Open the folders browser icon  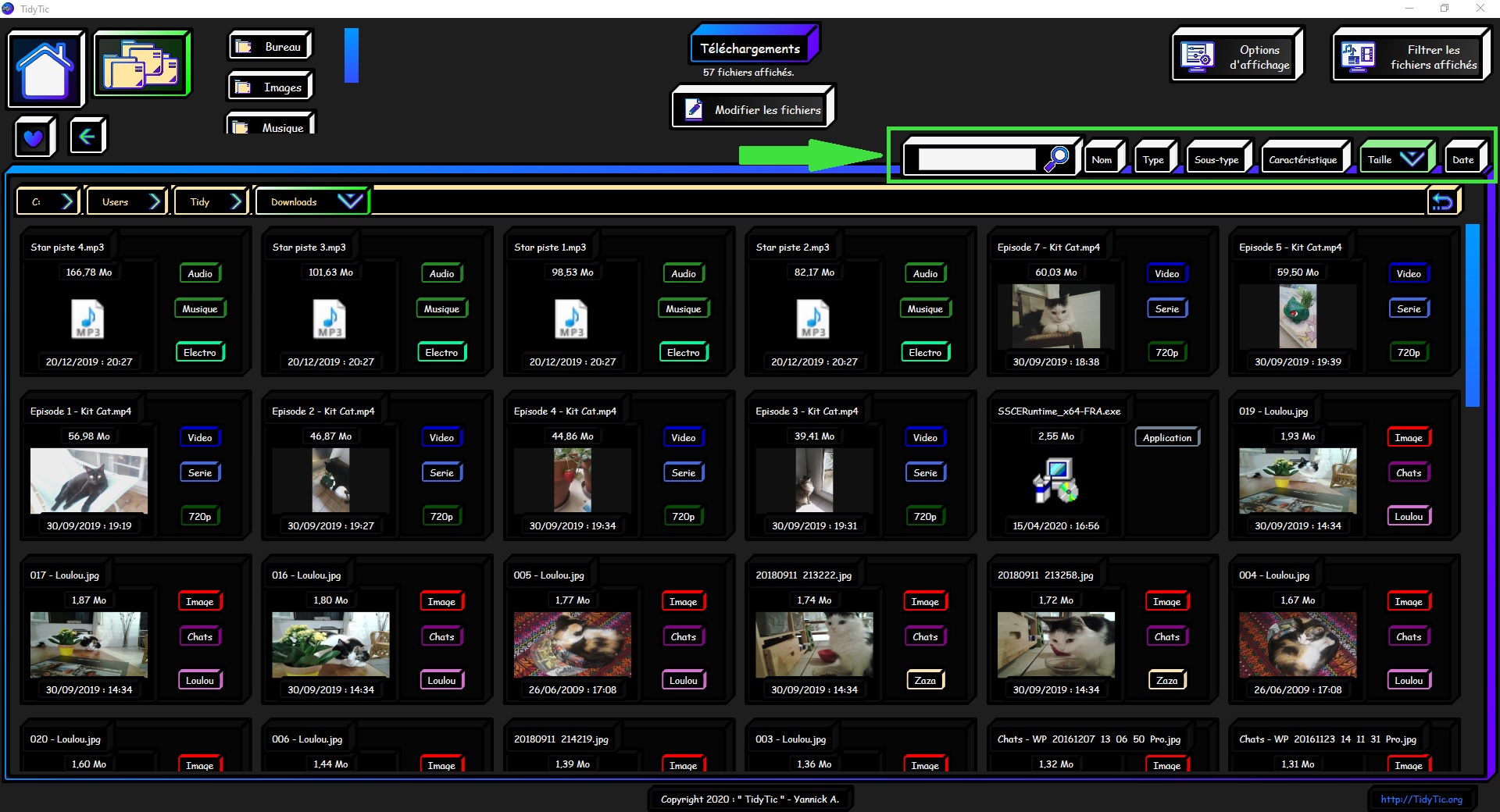click(141, 63)
